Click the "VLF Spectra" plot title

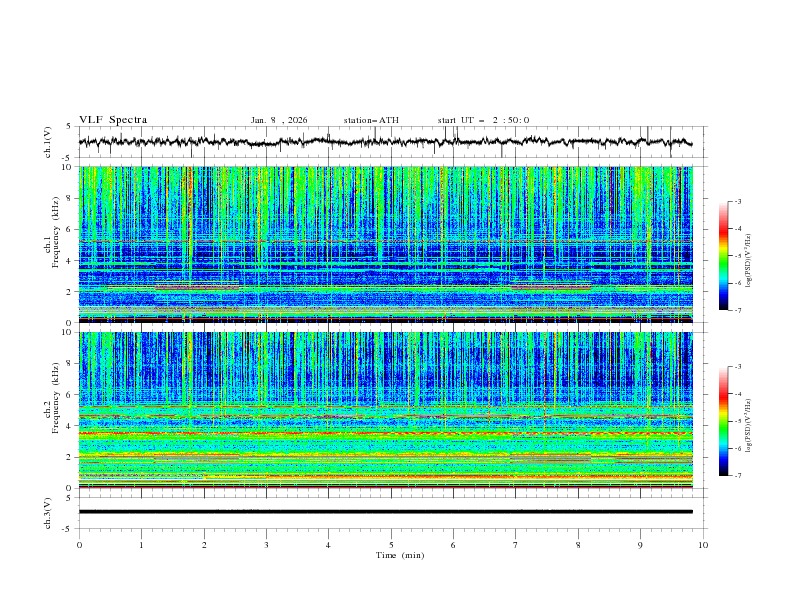113,120
